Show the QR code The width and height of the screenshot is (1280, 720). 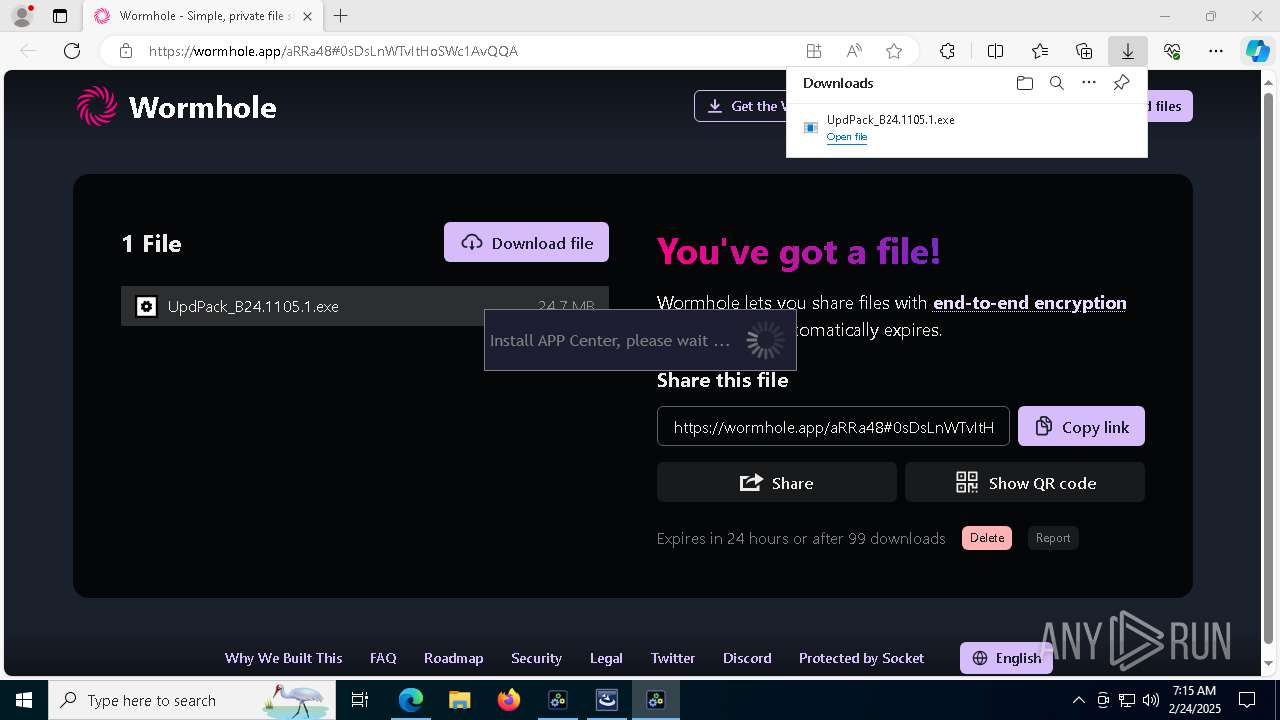[x=1025, y=482]
